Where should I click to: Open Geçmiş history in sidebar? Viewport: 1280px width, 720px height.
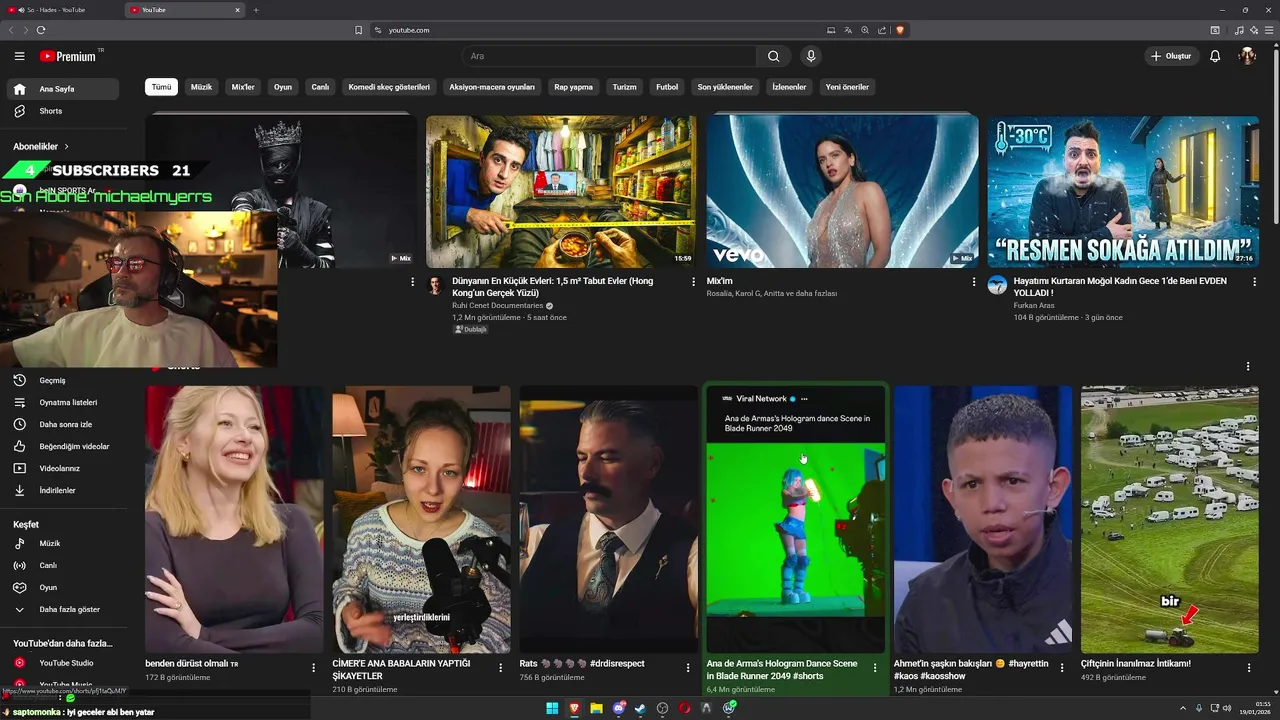tap(63, 380)
